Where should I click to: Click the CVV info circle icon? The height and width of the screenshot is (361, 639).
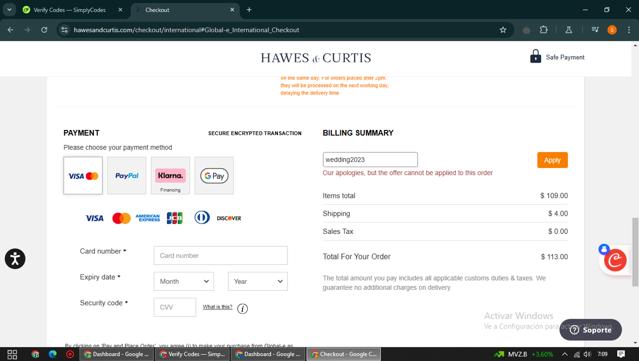click(x=242, y=308)
